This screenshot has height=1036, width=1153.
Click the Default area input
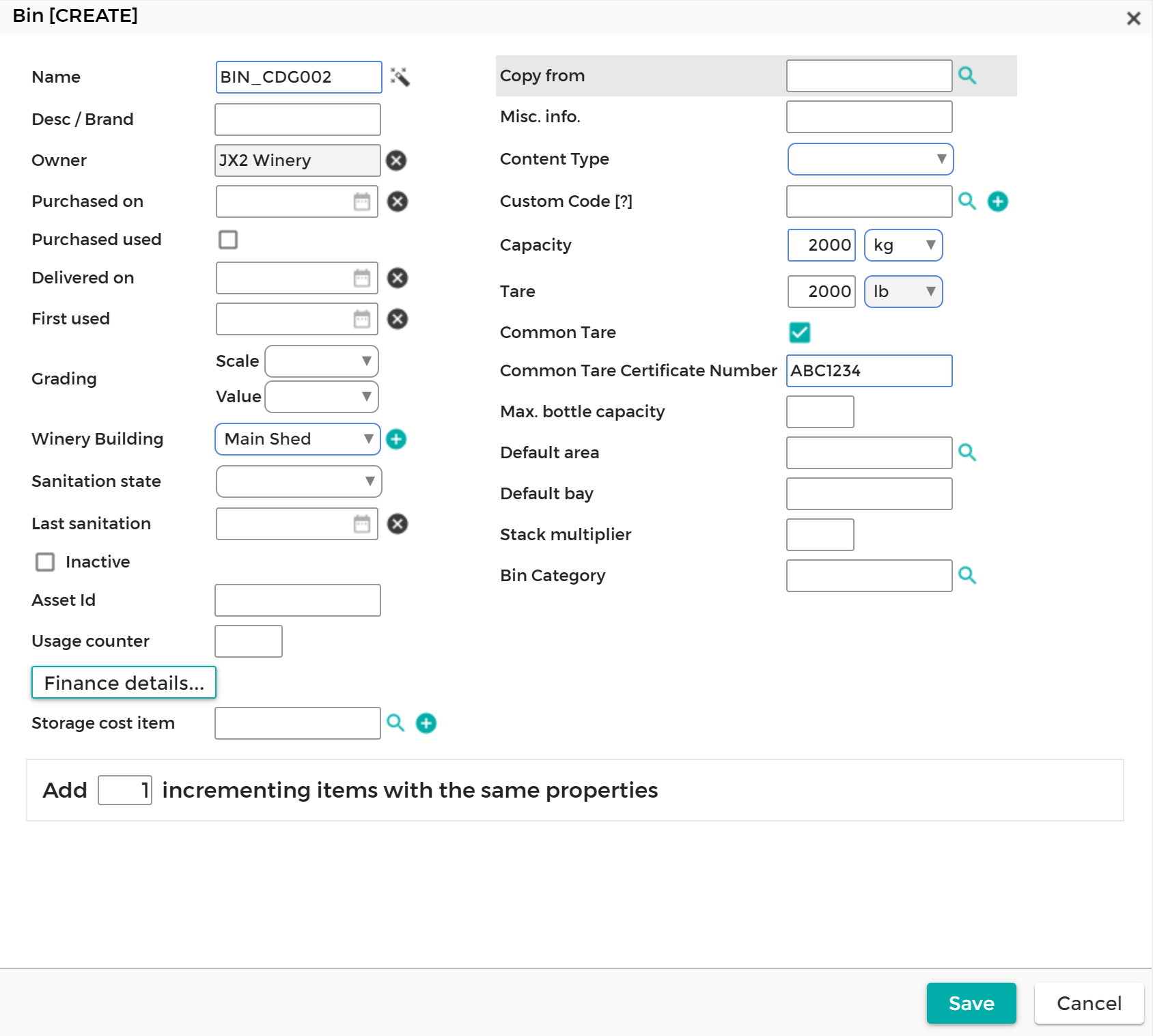pos(870,453)
